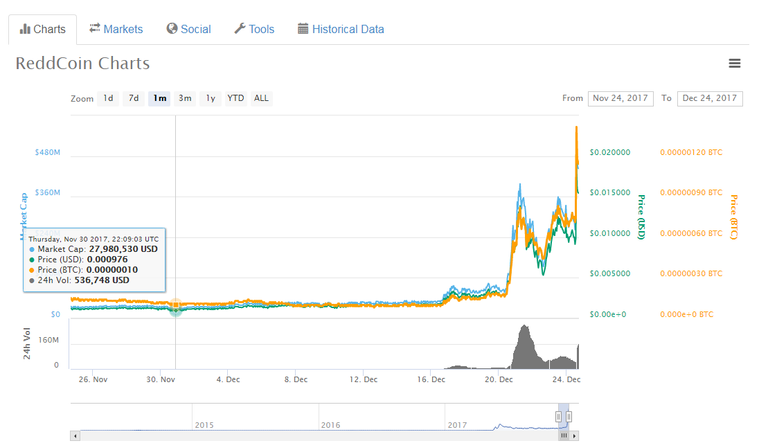
Task: Open the Historical Data tab
Action: pyautogui.click(x=341, y=29)
